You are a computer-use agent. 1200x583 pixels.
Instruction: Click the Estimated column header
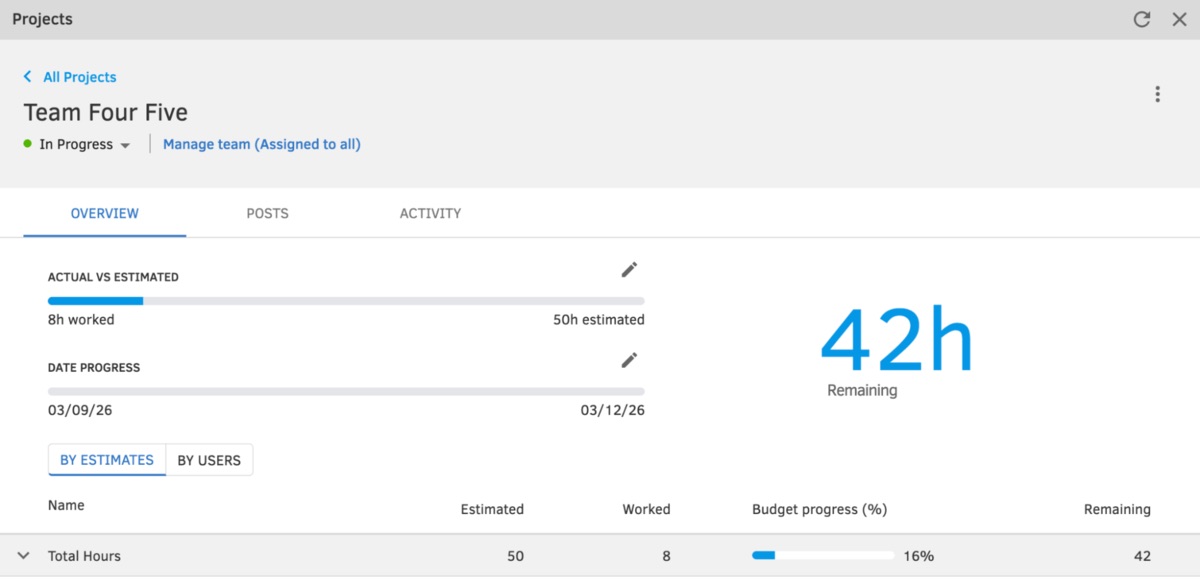click(x=492, y=509)
